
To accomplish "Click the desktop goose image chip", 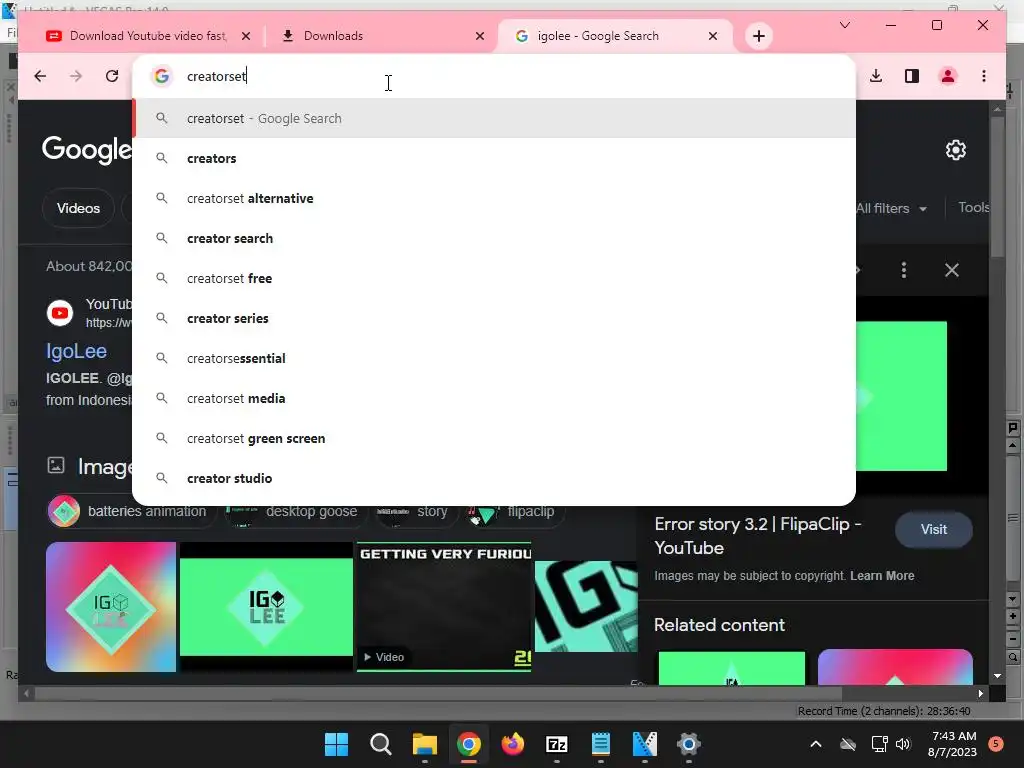I will point(294,511).
